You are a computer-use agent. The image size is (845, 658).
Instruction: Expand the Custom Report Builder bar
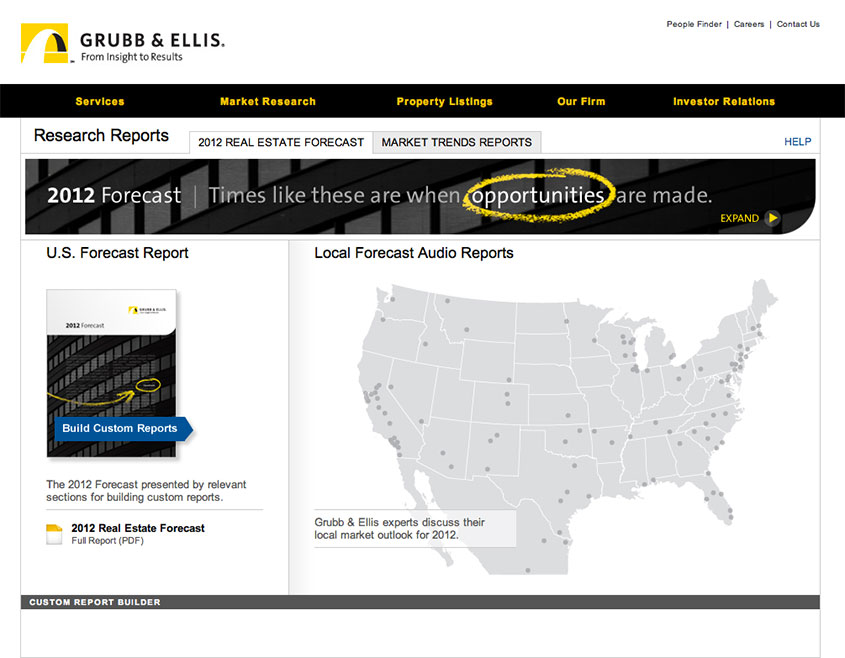click(420, 602)
